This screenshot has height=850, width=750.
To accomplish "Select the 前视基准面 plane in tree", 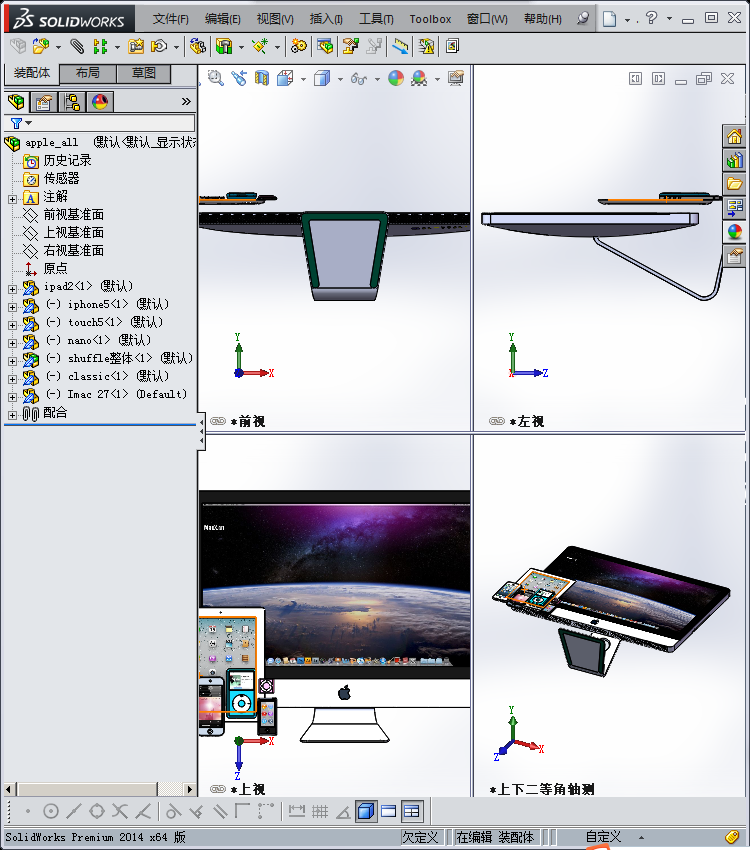I will [74, 215].
